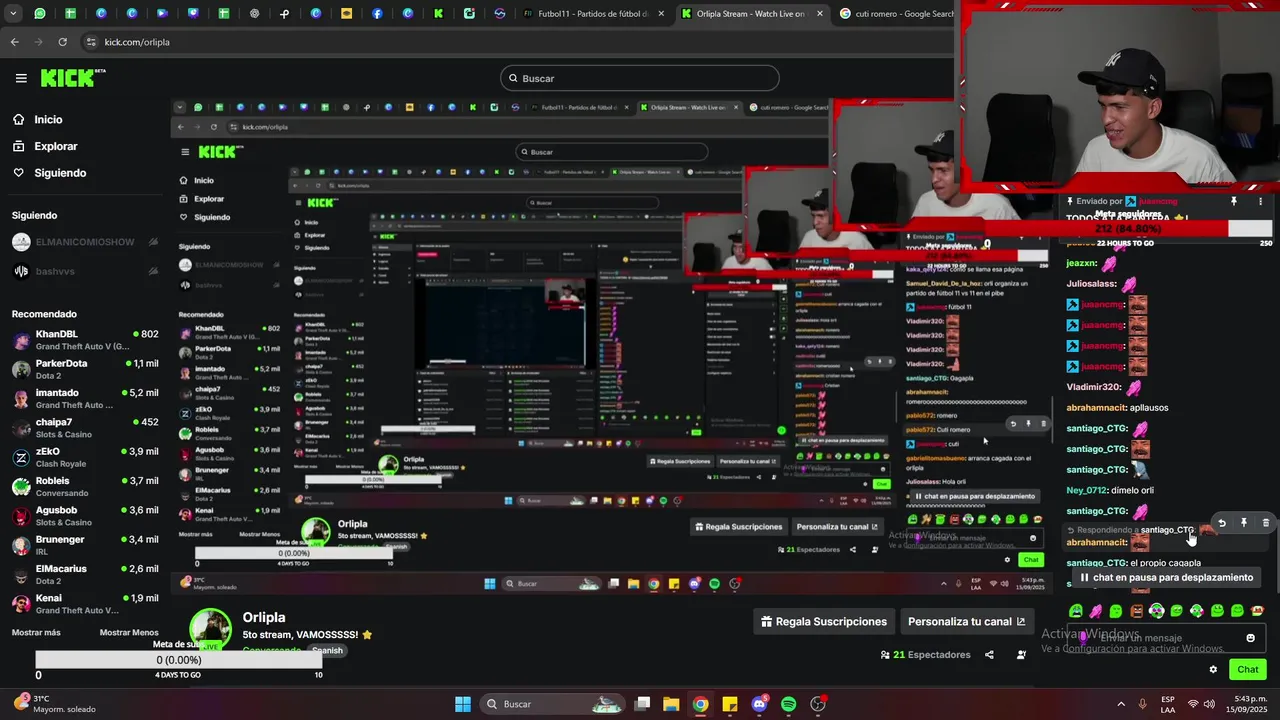Image resolution: width=1280 pixels, height=720 pixels.
Task: Click the taskbar Buscar search box
Action: 550,704
